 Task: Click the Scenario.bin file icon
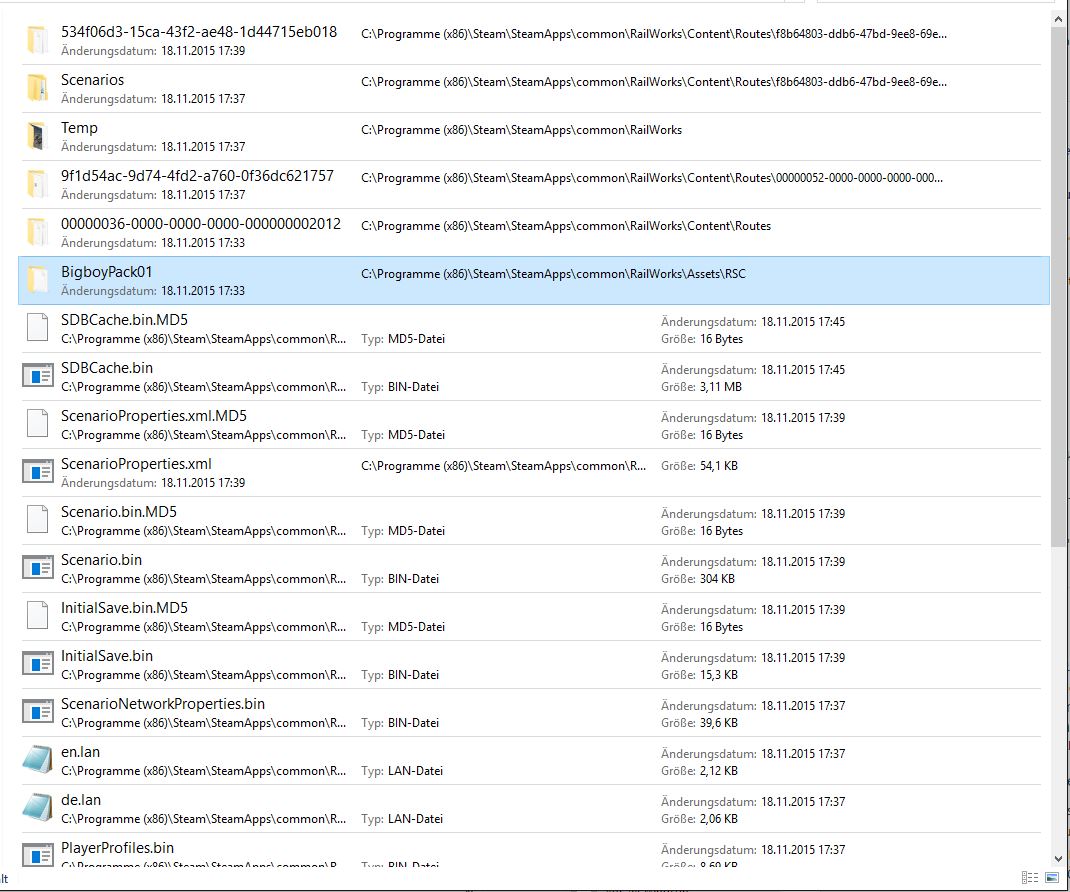(38, 568)
